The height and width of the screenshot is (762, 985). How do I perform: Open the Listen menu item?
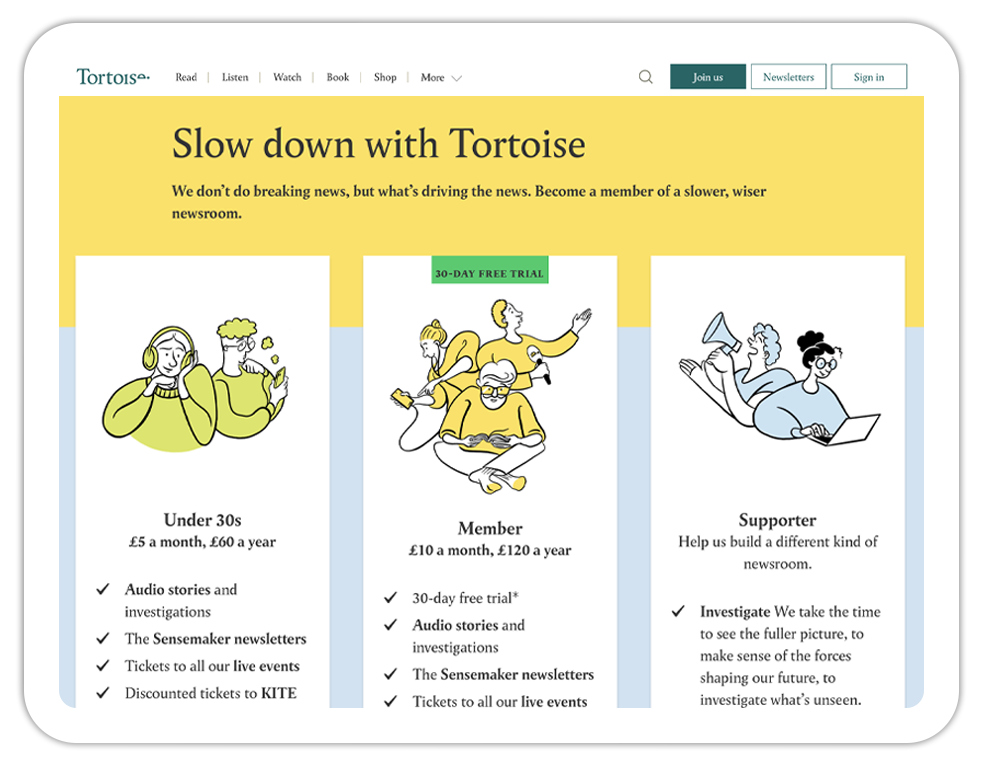point(235,77)
